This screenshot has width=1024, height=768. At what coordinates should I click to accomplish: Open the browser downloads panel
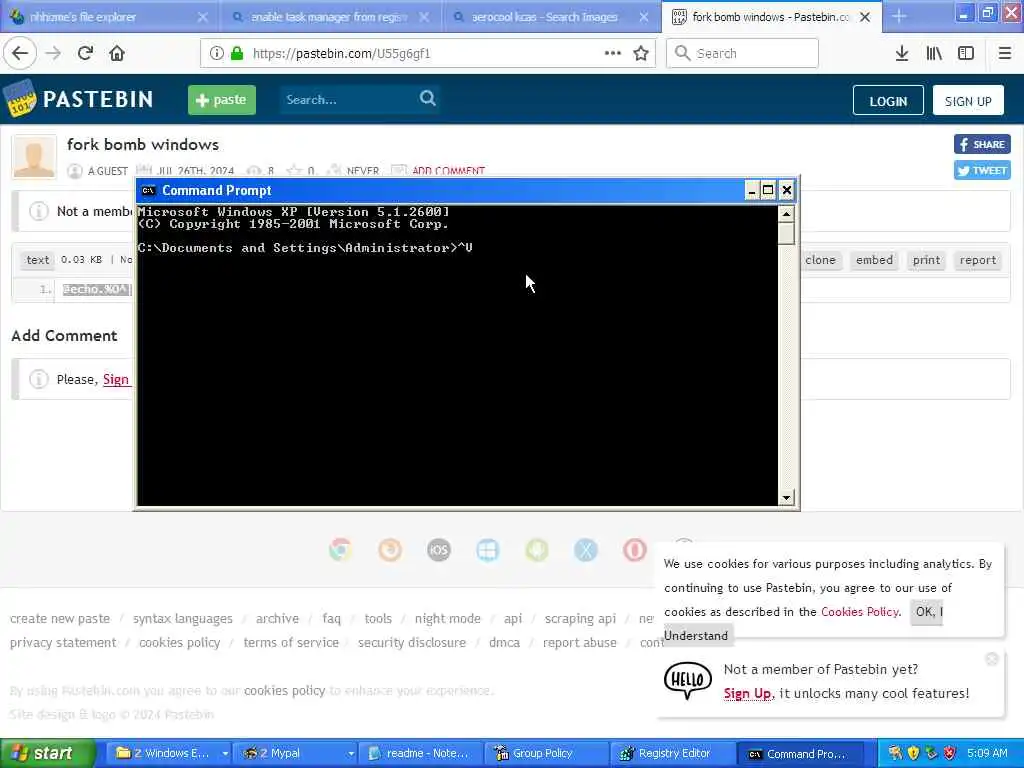click(x=902, y=54)
